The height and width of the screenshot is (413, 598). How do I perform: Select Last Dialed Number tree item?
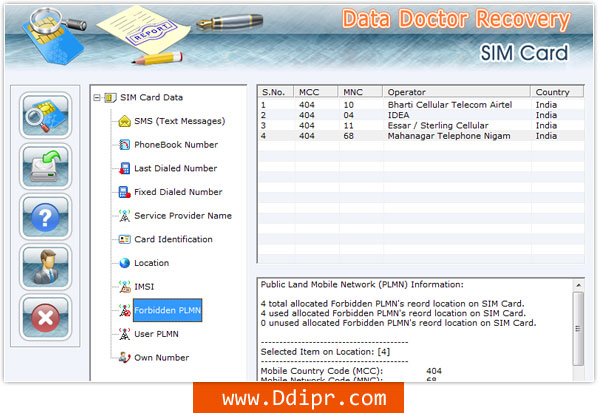176,169
